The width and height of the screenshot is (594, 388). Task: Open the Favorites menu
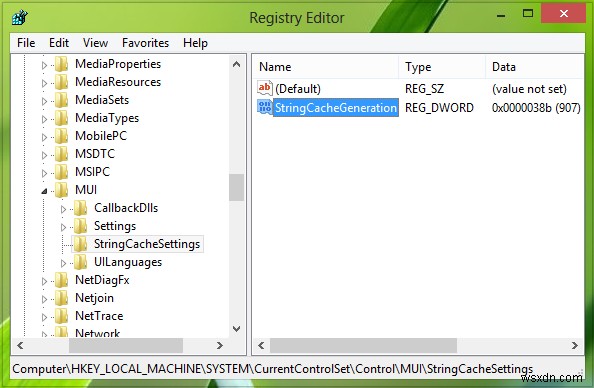[x=145, y=43]
